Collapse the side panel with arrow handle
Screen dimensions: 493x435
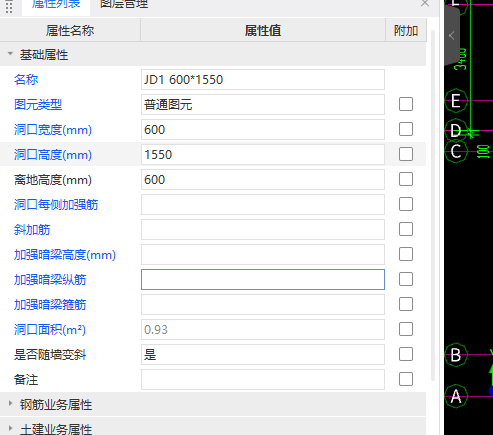(452, 36)
